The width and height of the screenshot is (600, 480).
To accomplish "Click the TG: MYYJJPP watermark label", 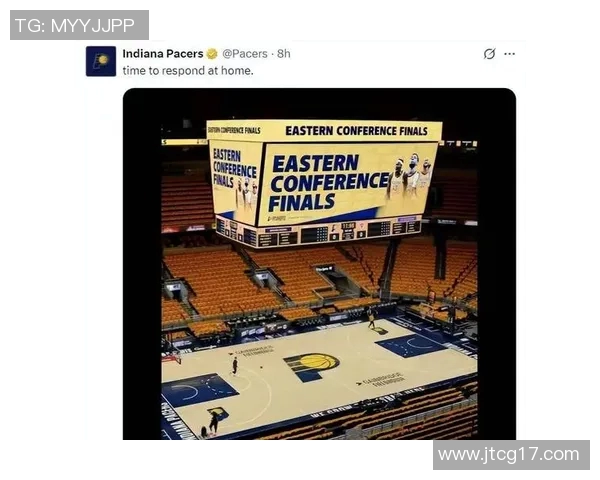I will [x=79, y=25].
